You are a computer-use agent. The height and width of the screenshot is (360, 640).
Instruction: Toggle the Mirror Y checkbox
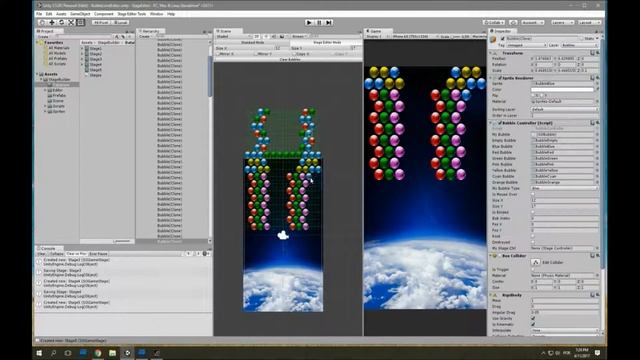tap(256, 54)
